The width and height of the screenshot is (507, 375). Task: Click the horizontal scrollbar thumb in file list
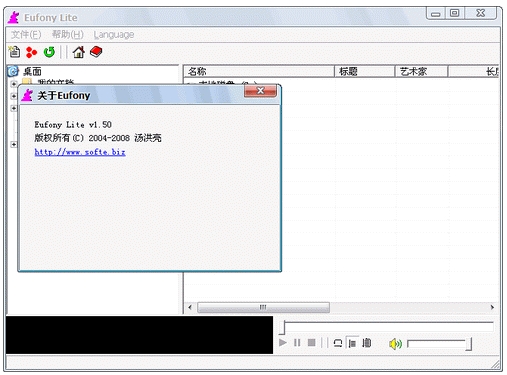pos(263,307)
